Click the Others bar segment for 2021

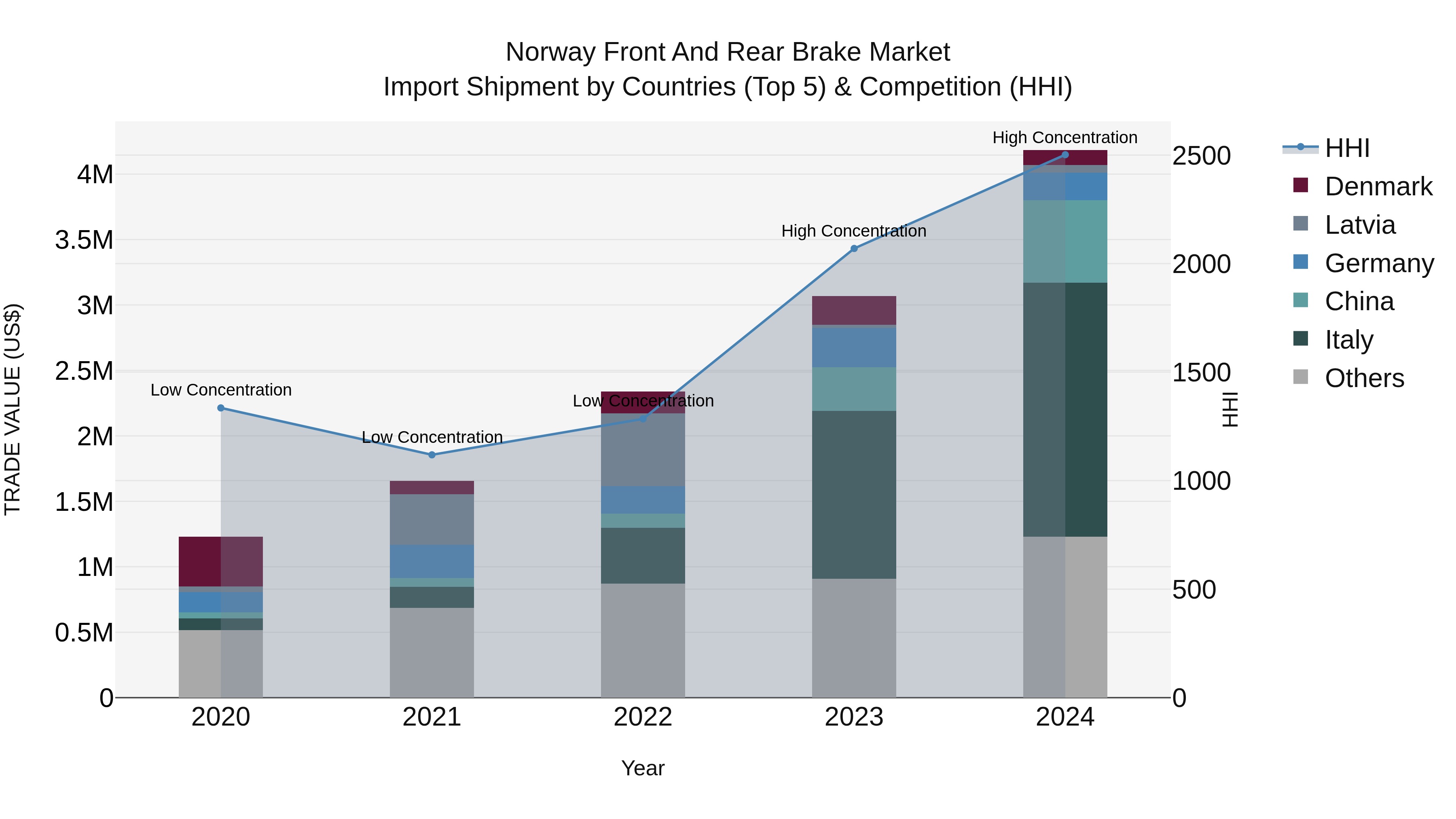pos(432,653)
